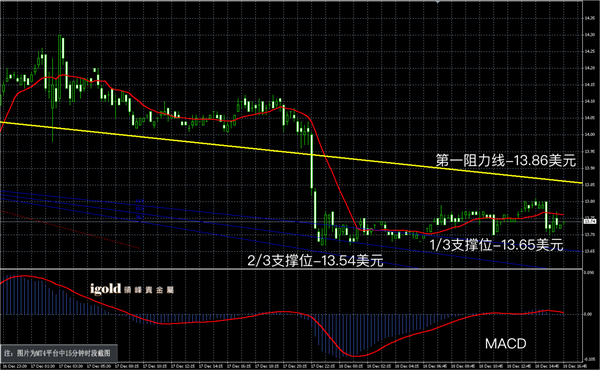600x370 pixels.
Task: Click the current price marker 13.74
Action: point(589,221)
